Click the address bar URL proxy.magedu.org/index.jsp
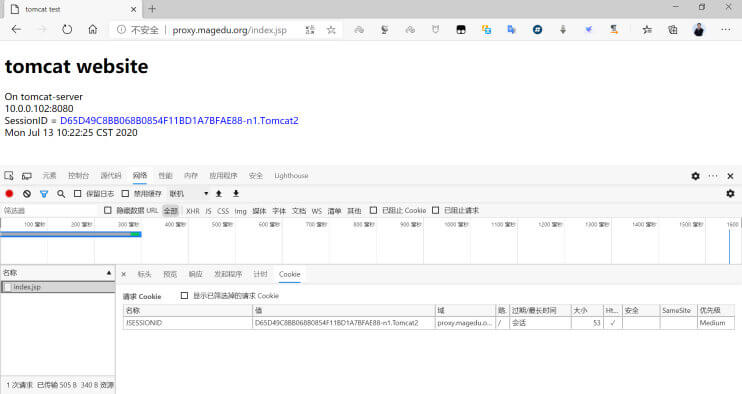 [x=230, y=30]
